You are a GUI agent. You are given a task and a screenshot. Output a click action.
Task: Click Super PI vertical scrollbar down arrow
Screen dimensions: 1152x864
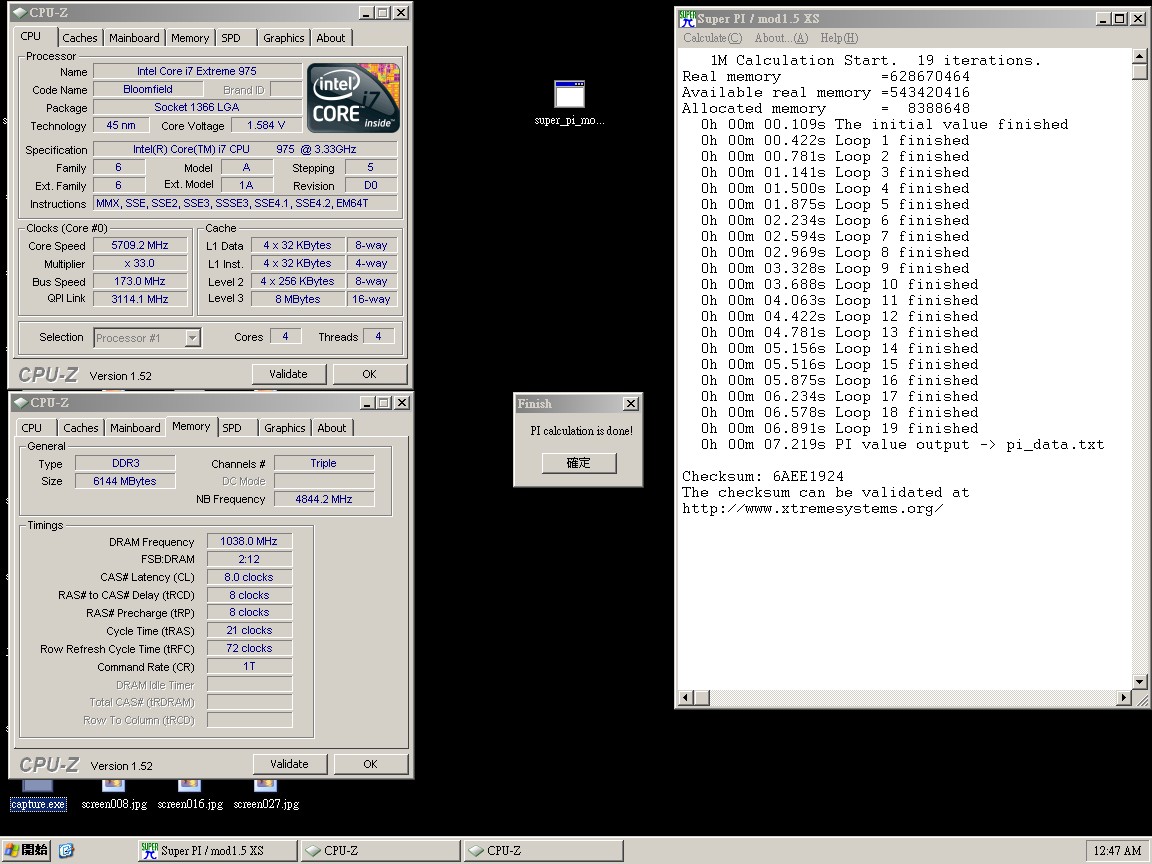point(1140,682)
